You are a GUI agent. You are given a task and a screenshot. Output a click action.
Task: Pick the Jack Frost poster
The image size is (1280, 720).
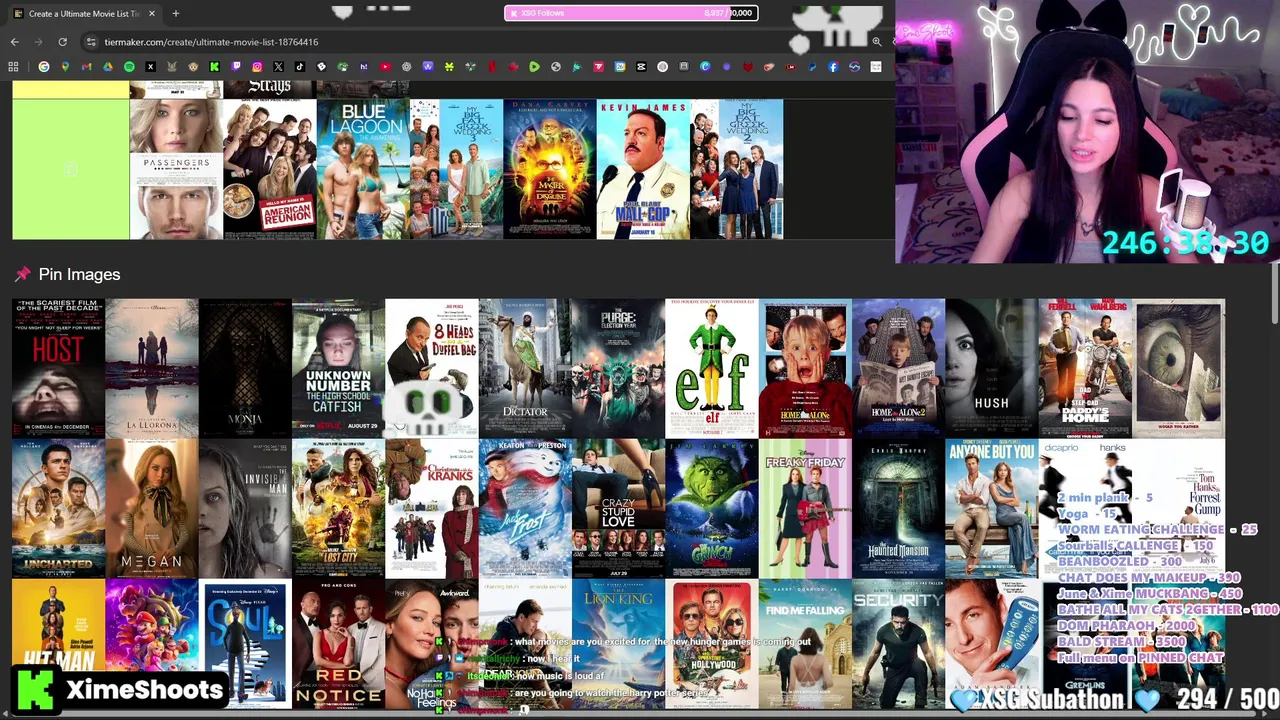click(x=525, y=508)
